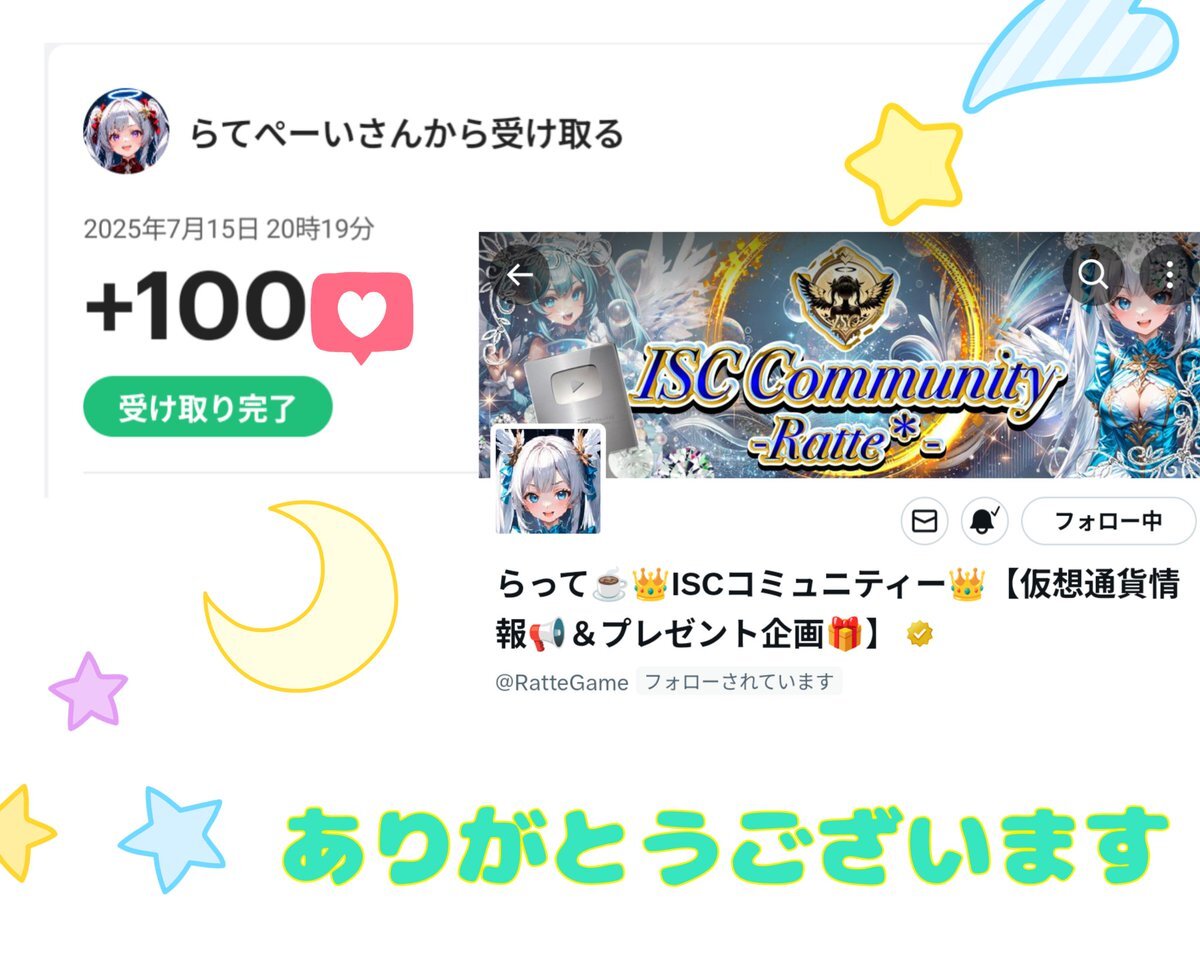Click the ISC Community banner image
This screenshot has height=960, width=1200.
[x=838, y=355]
